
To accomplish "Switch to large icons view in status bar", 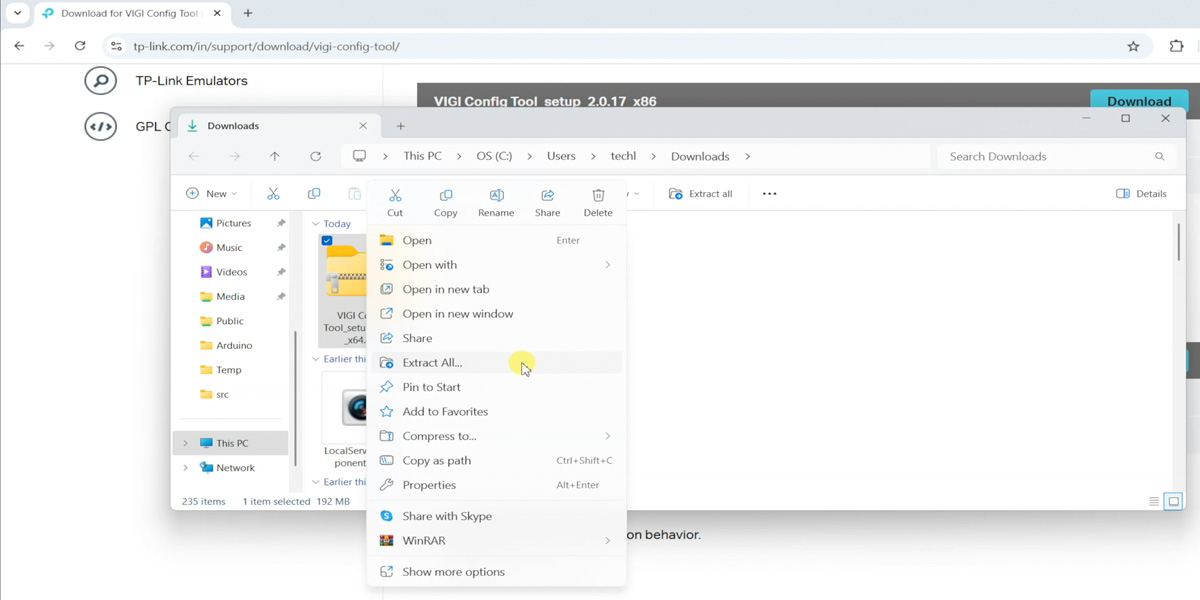I will [1174, 501].
